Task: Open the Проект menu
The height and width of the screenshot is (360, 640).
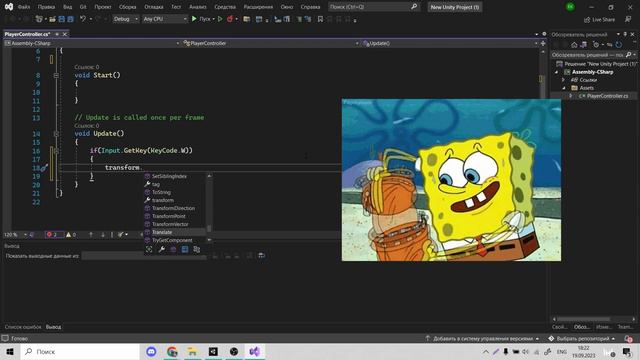Action: pyautogui.click(x=102, y=7)
